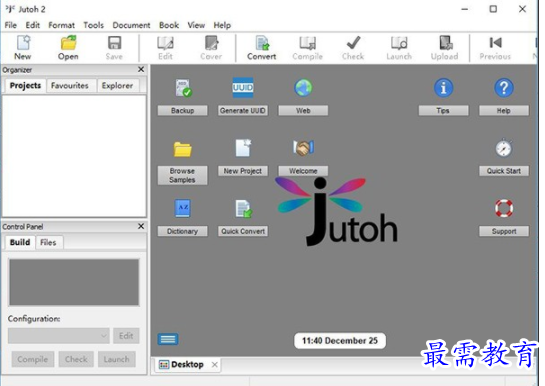Click the Quick Convert button label

243,231
